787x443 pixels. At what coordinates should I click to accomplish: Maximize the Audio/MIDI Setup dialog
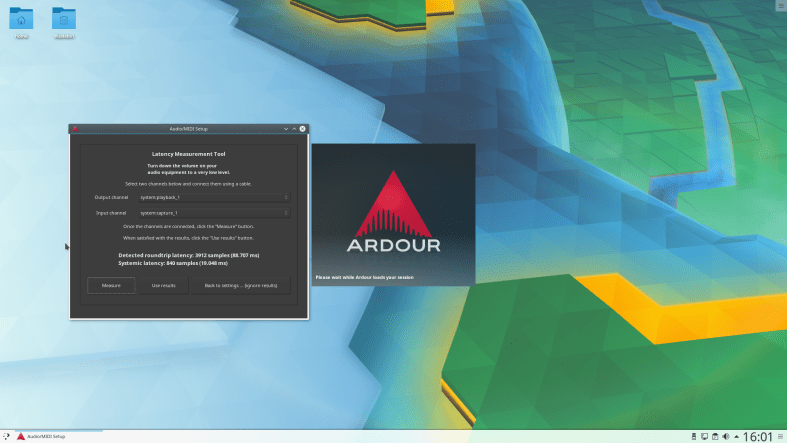click(x=294, y=129)
